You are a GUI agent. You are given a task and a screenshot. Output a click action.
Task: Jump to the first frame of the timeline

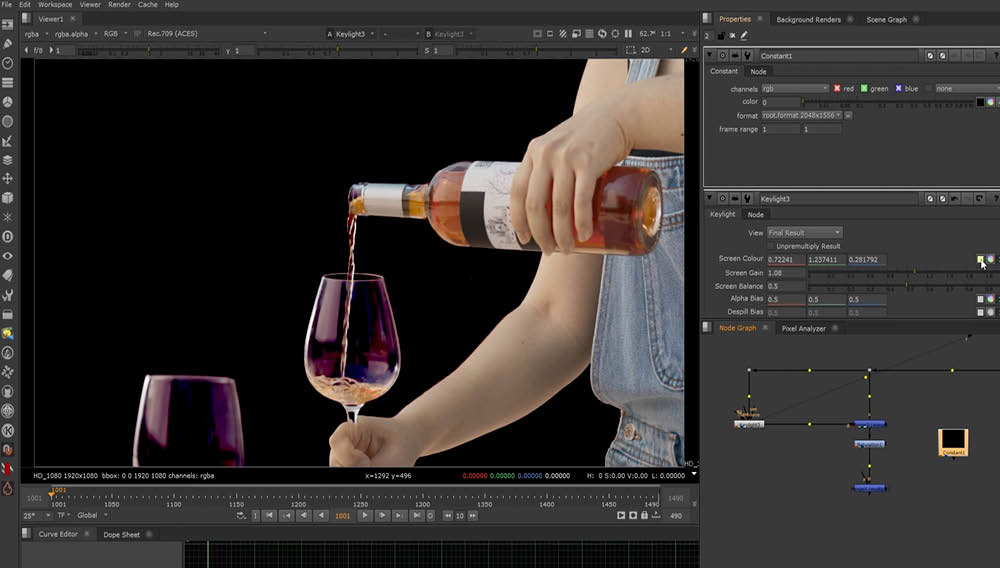(x=270, y=516)
